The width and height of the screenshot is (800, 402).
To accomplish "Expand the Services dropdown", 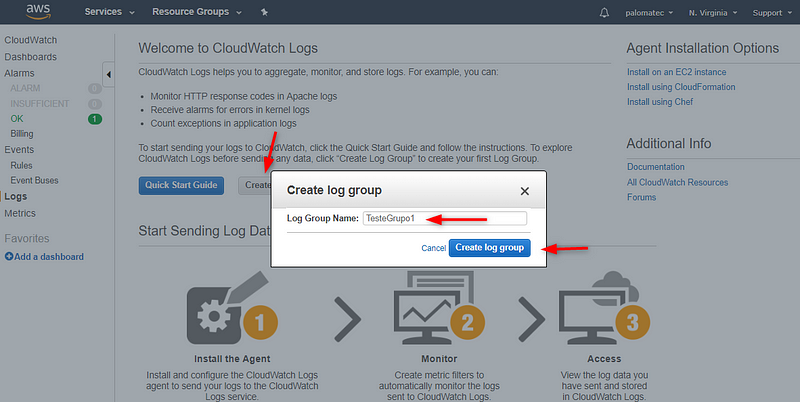I will coord(109,12).
